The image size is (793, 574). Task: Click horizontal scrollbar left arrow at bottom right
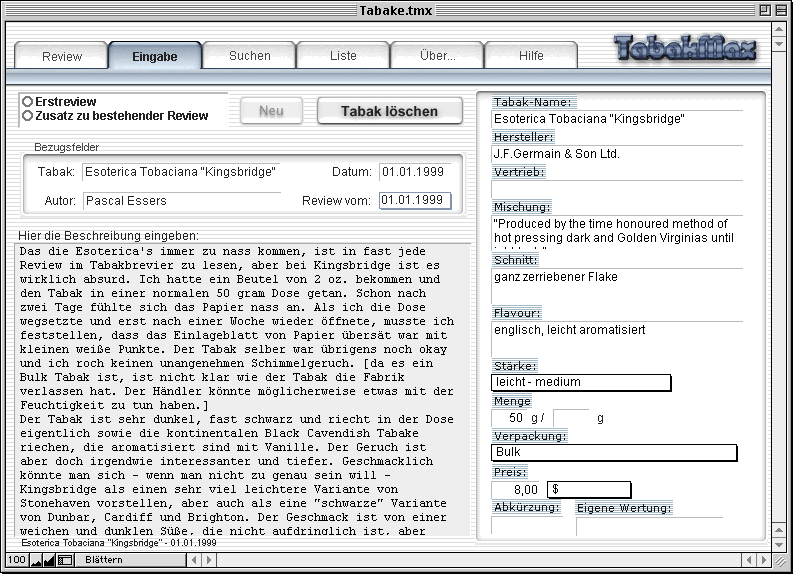coord(750,560)
